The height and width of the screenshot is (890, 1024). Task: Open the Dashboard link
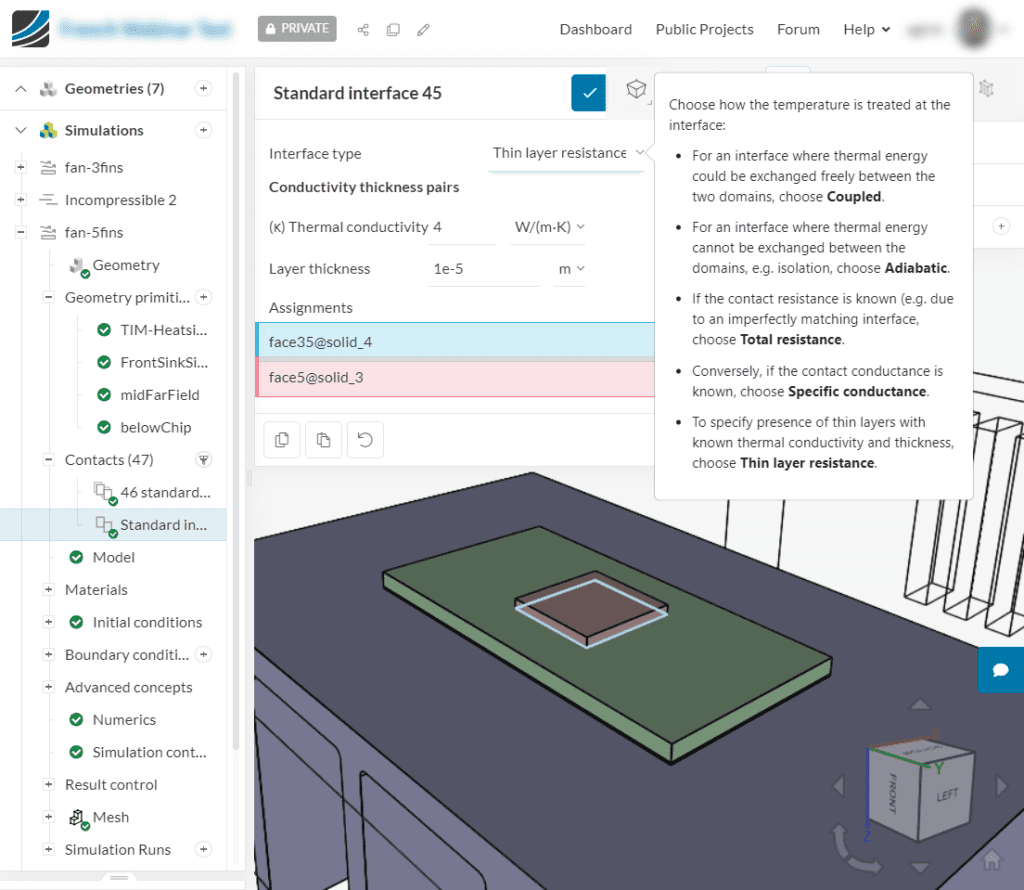click(x=595, y=29)
